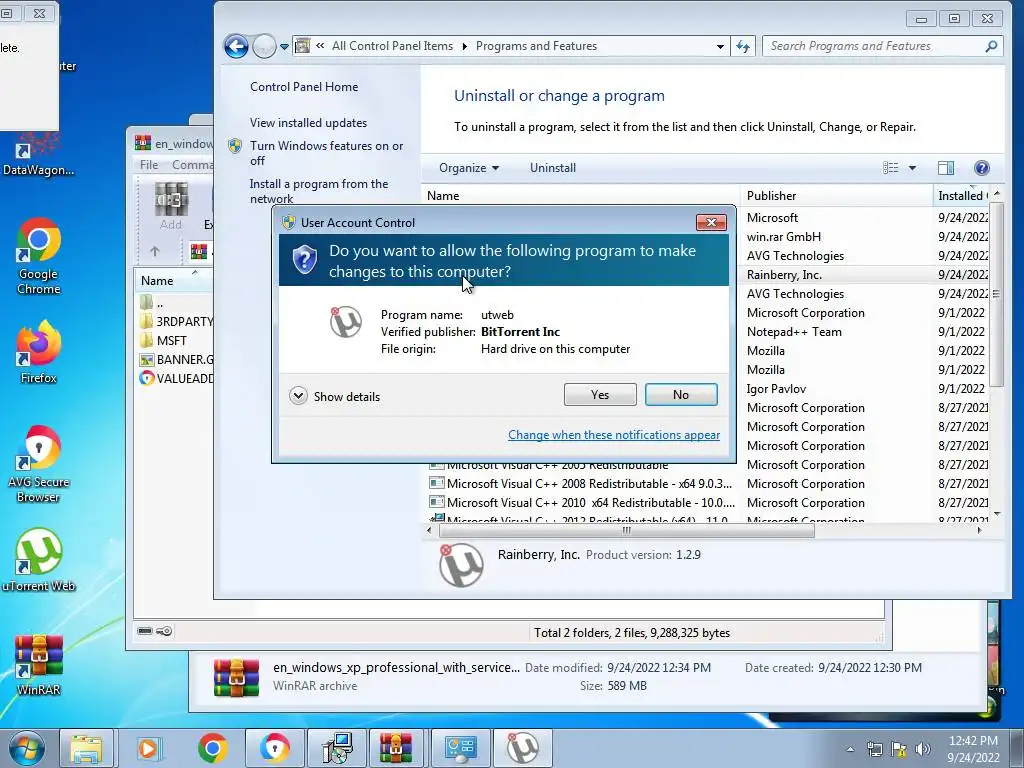Go back in Control Panel window
1024x768 pixels.
coord(236,46)
